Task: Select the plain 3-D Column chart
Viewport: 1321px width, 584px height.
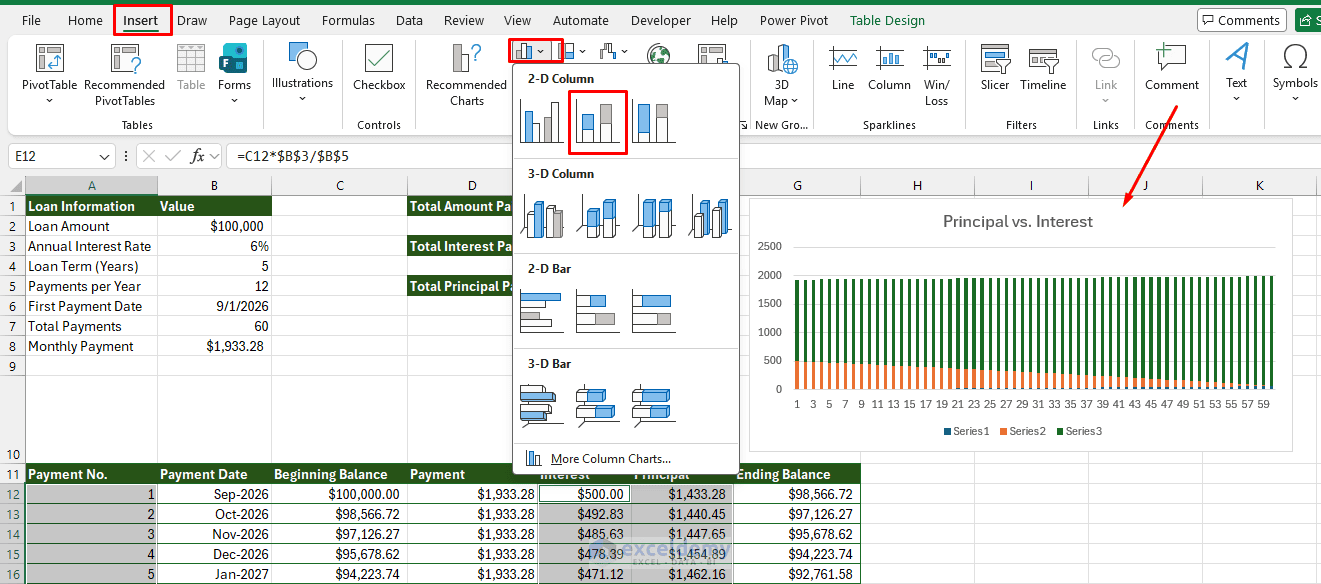Action: coord(710,216)
